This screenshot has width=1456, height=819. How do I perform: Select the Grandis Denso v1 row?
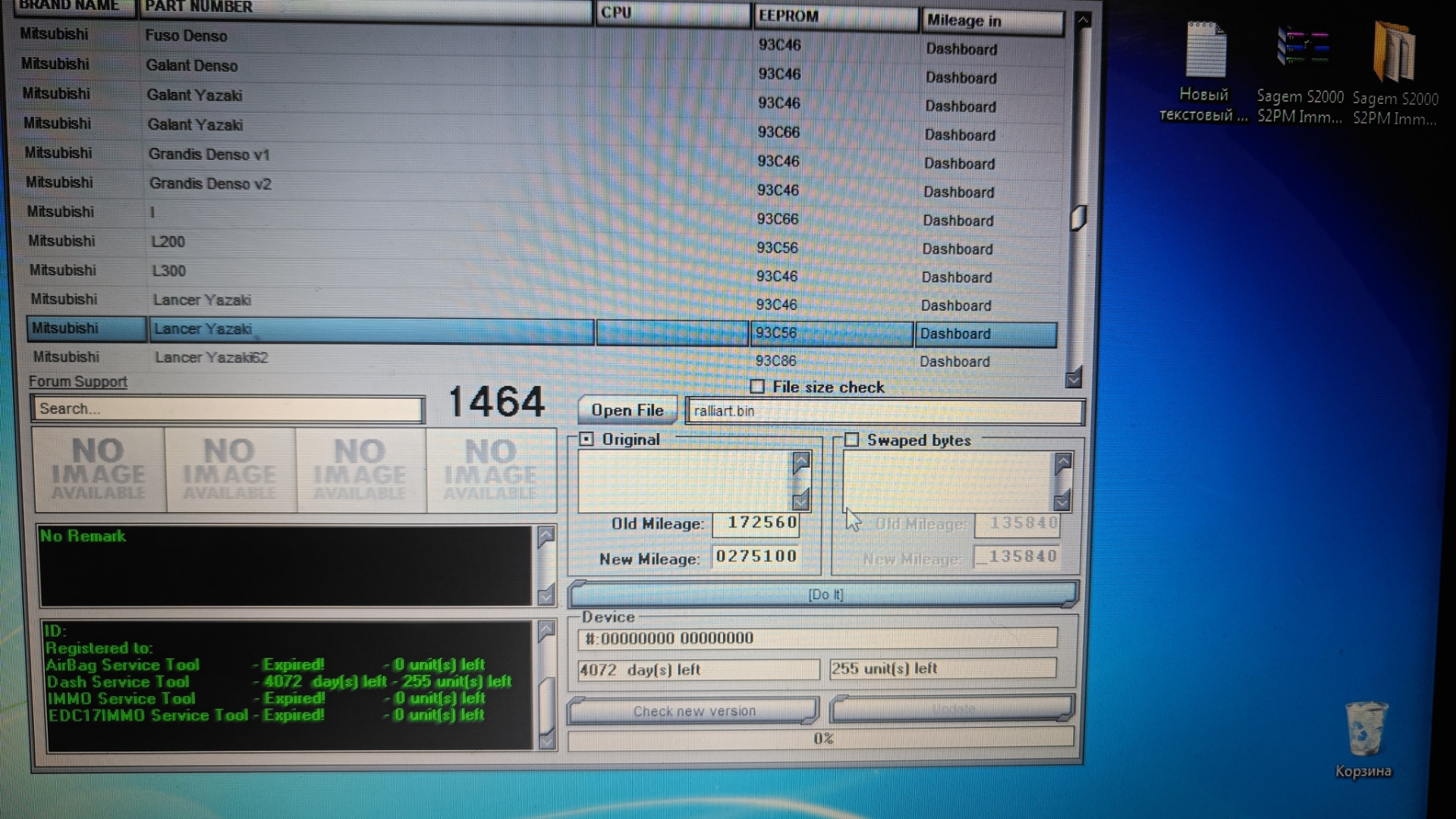pos(539,157)
